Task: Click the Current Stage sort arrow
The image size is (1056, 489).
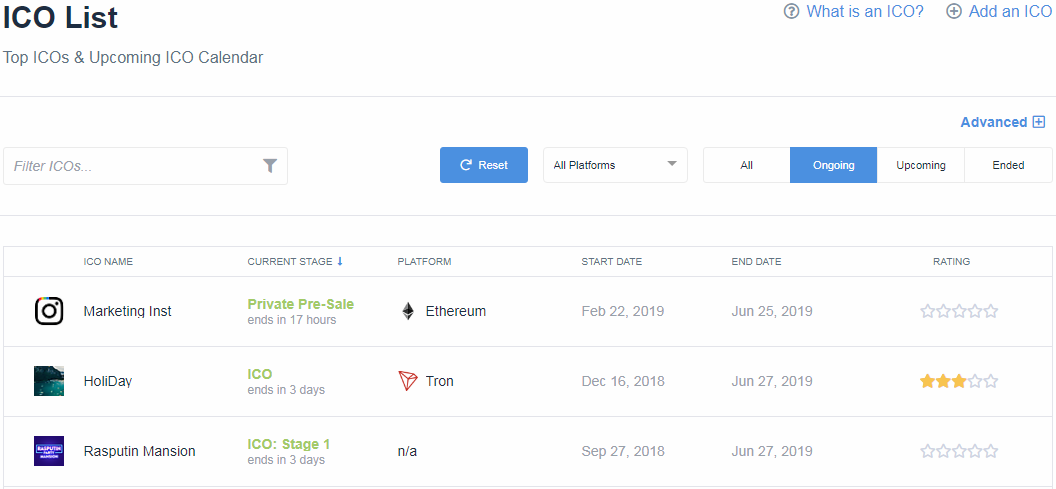Action: point(340,262)
